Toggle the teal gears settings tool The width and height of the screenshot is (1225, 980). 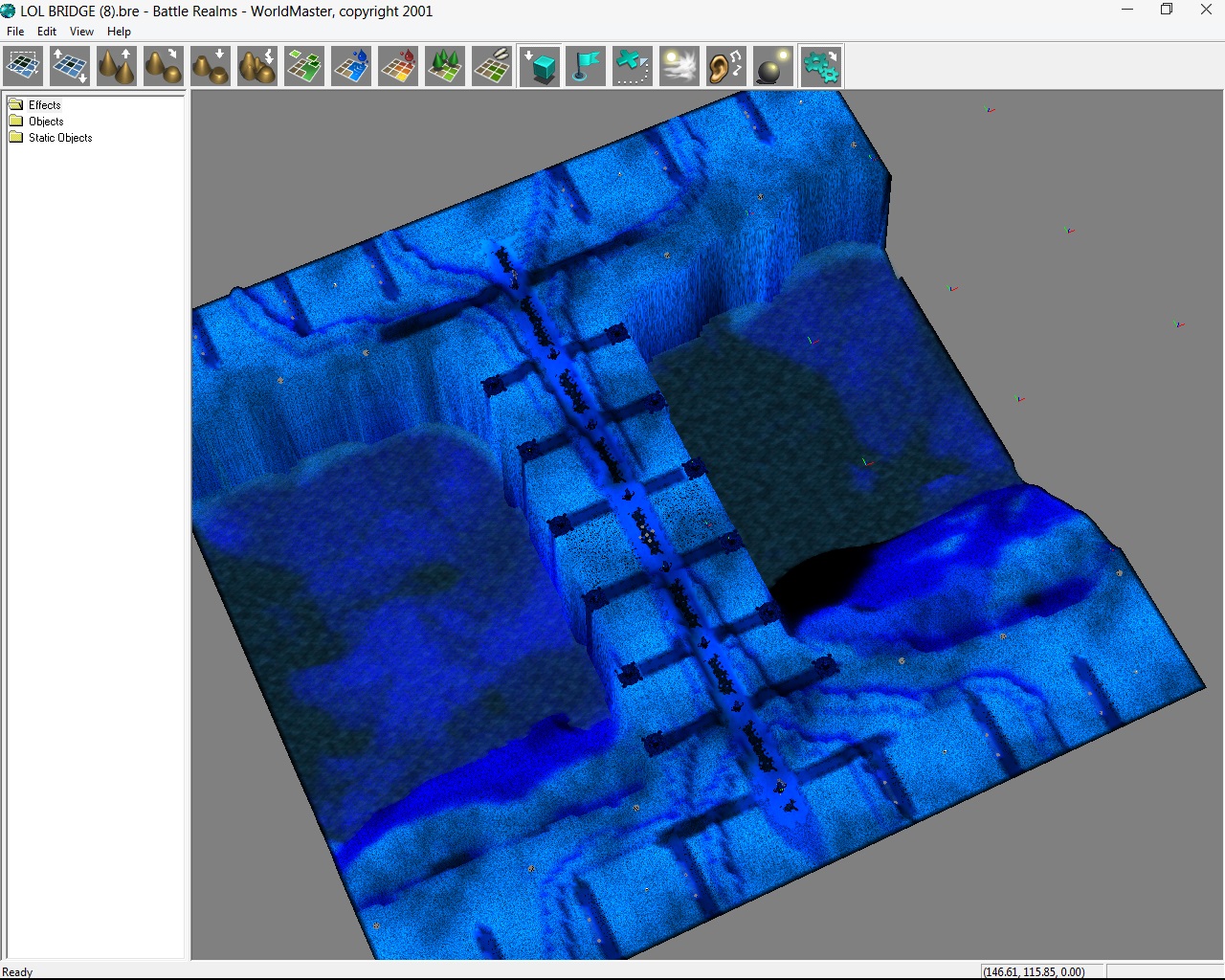(x=821, y=67)
